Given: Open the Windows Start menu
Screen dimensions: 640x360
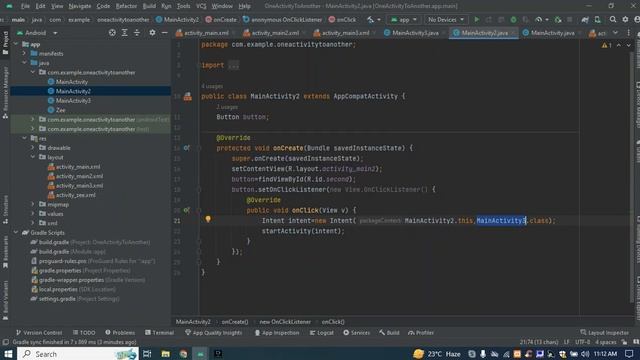Looking at the screenshot, I should click(8, 354).
